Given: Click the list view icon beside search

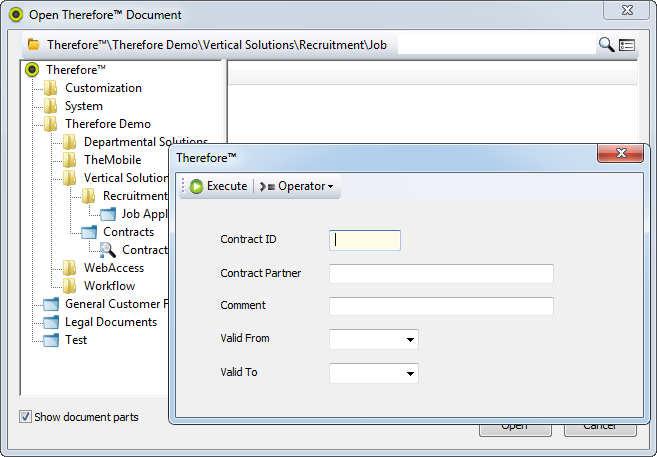Looking at the screenshot, I should coord(627,45).
